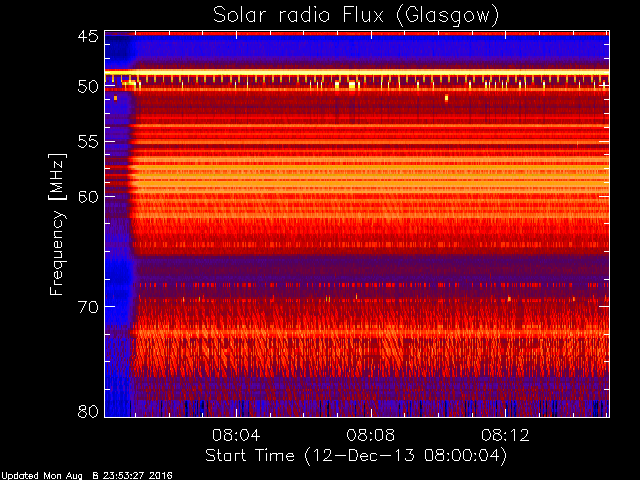Click the 08:12 time tick label
640x480 pixels.
coord(506,435)
